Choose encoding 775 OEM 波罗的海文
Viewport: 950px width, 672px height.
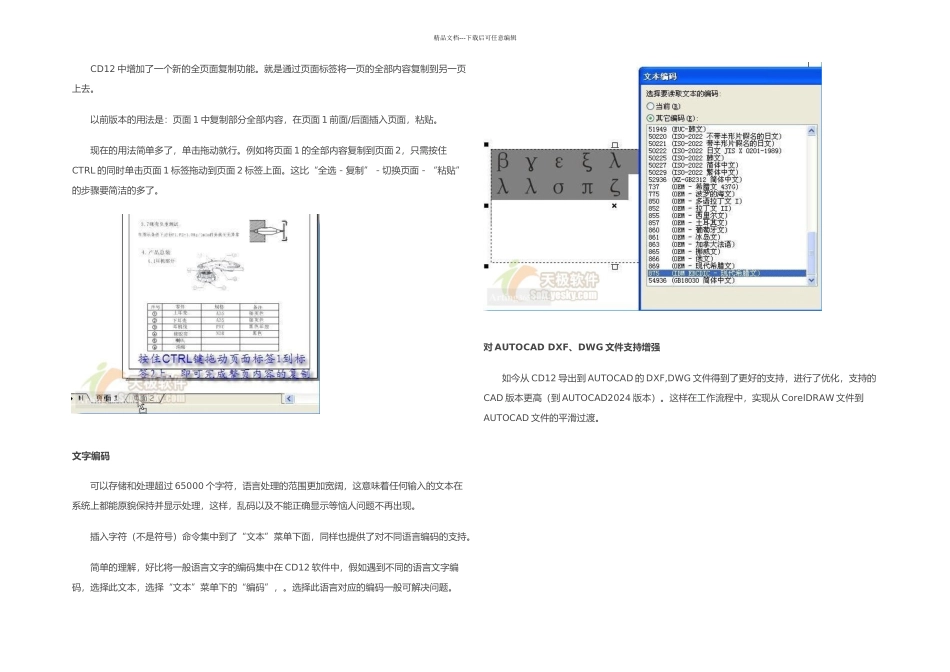click(726, 194)
